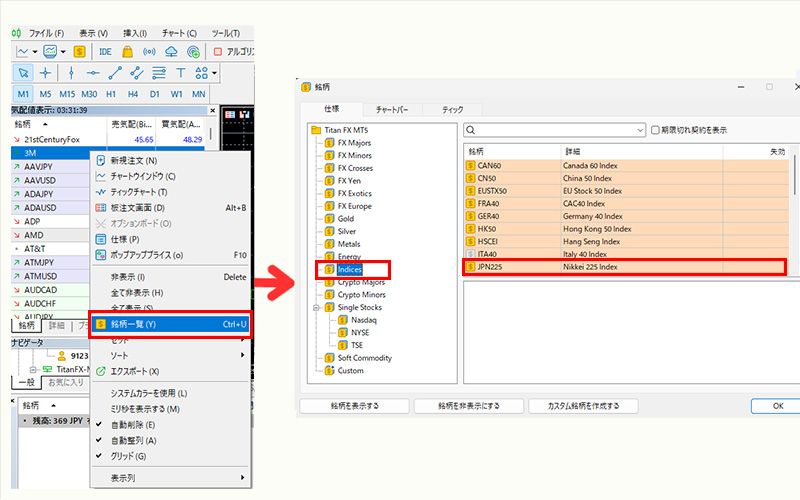Open the symbol search dropdown arrow
800x500 pixels.
pos(640,130)
